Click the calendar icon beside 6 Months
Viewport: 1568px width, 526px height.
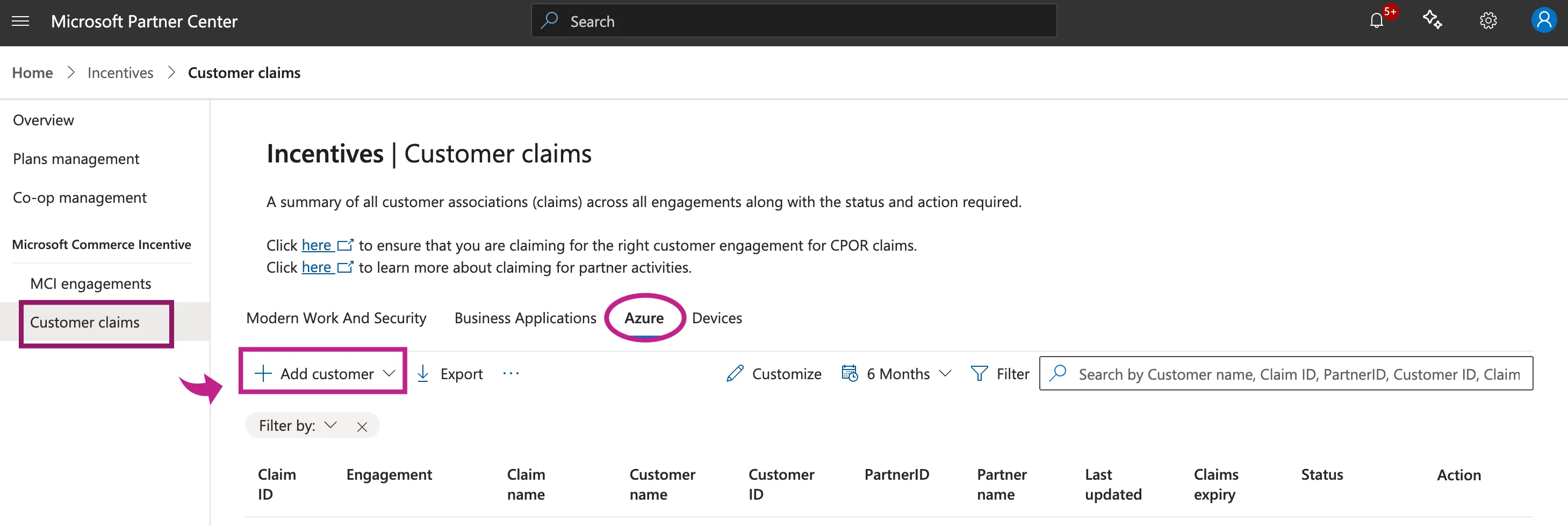850,373
